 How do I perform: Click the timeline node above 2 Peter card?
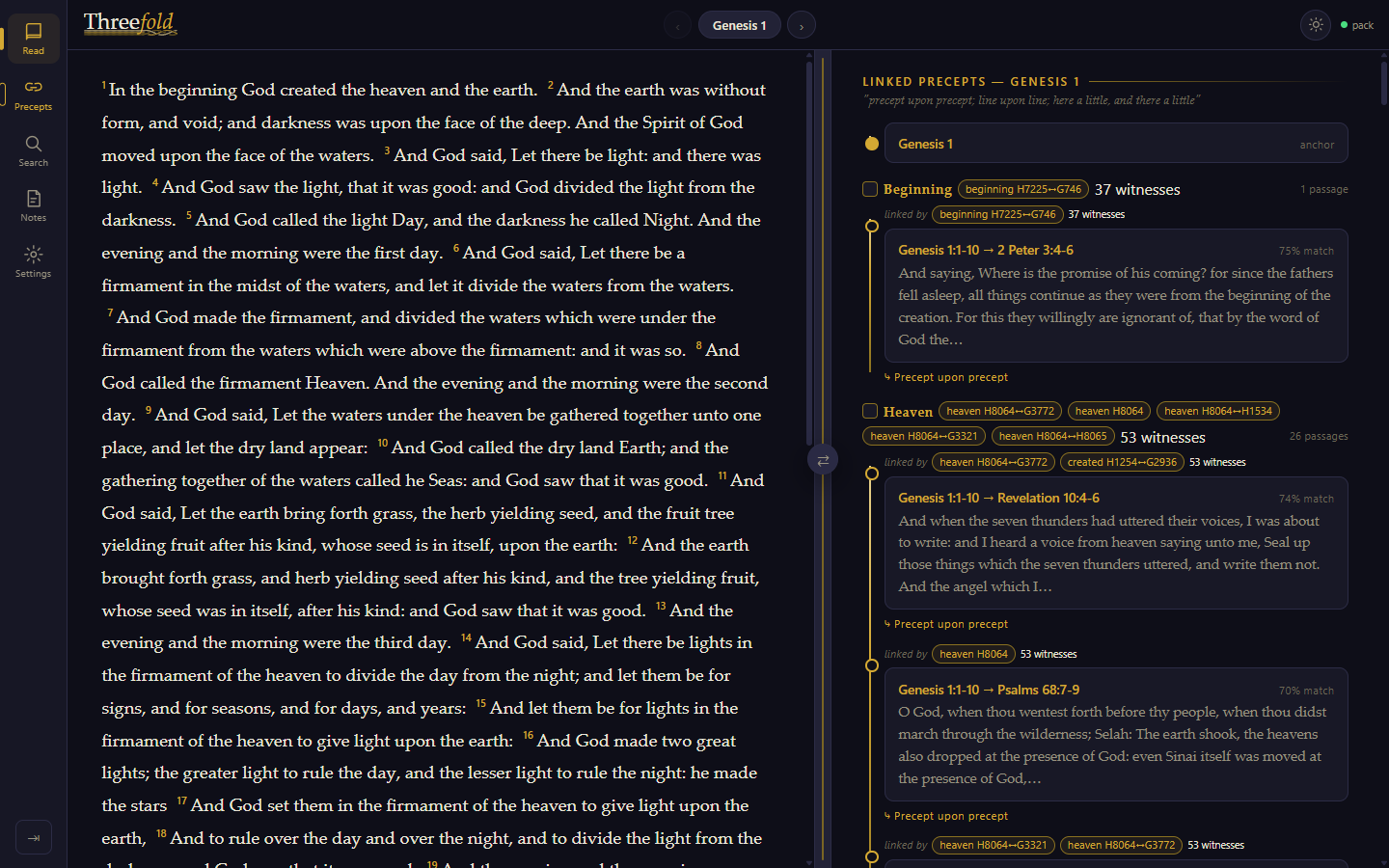[x=872, y=227]
